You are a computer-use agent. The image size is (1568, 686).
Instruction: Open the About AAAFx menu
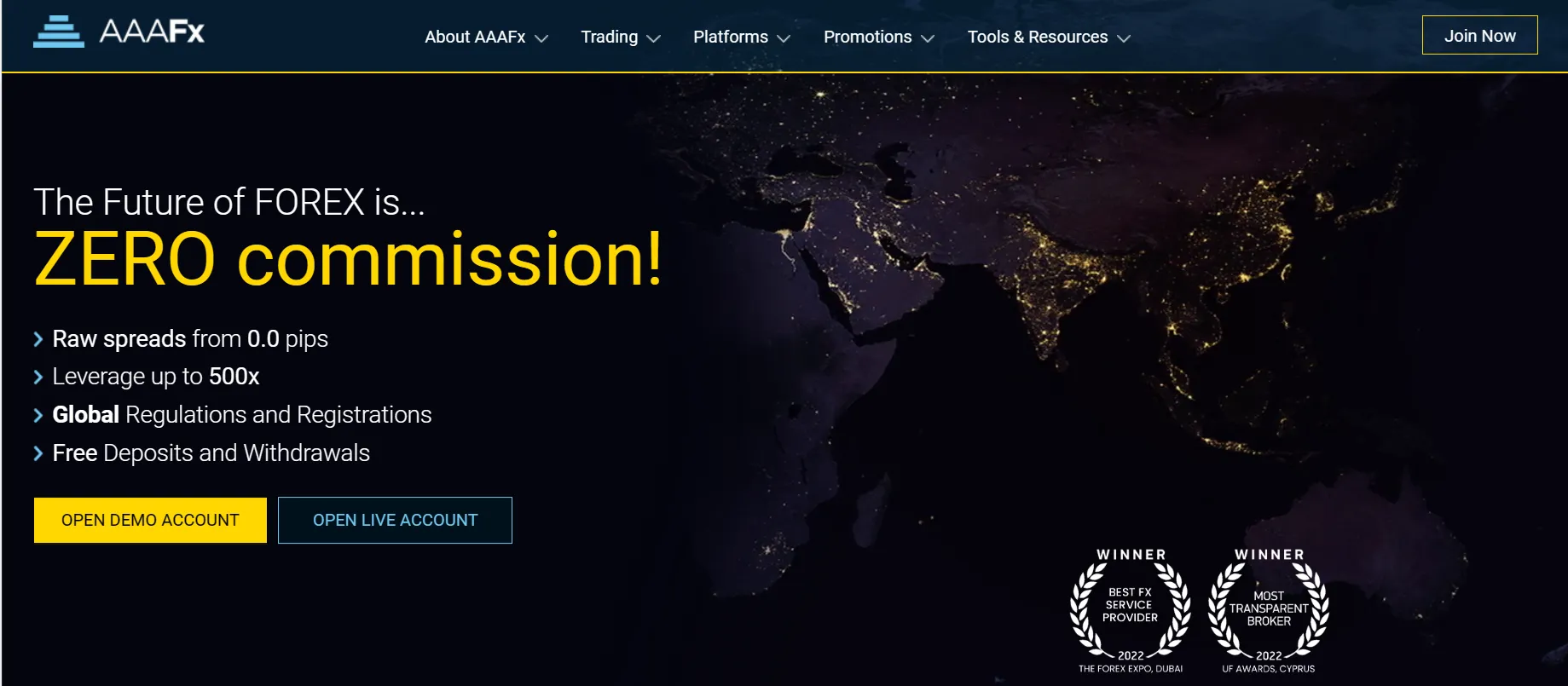pos(475,37)
